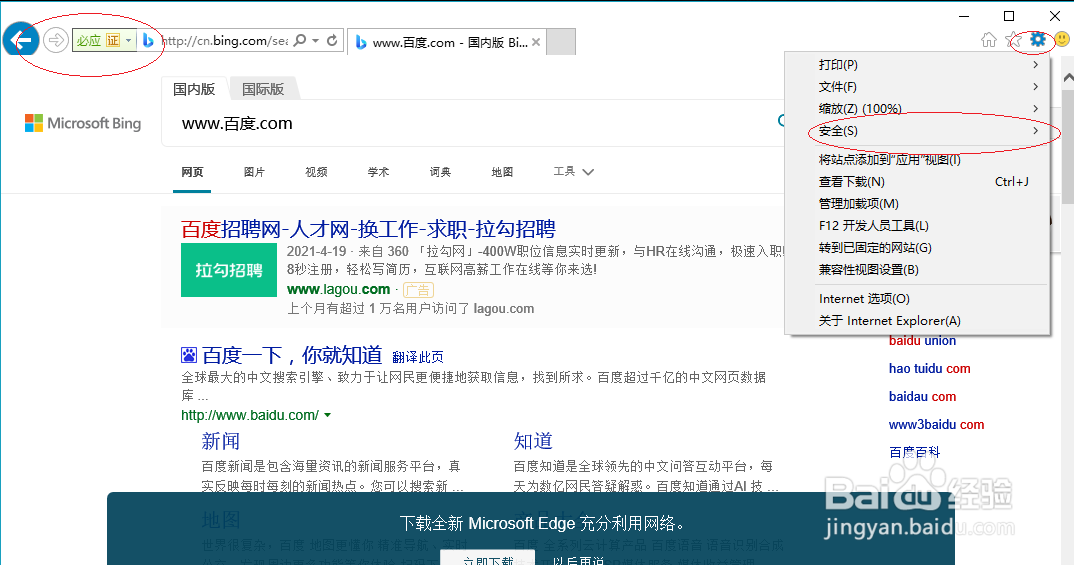Open the Favorites star icon
This screenshot has height=565, width=1074.
click(1013, 40)
